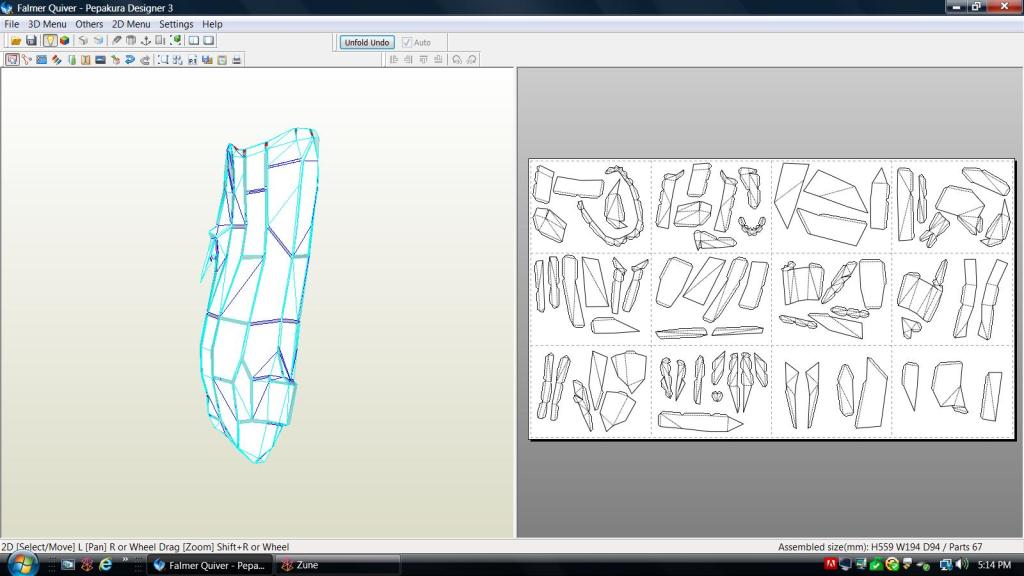
Task: Open the Settings menu
Action: (176, 24)
